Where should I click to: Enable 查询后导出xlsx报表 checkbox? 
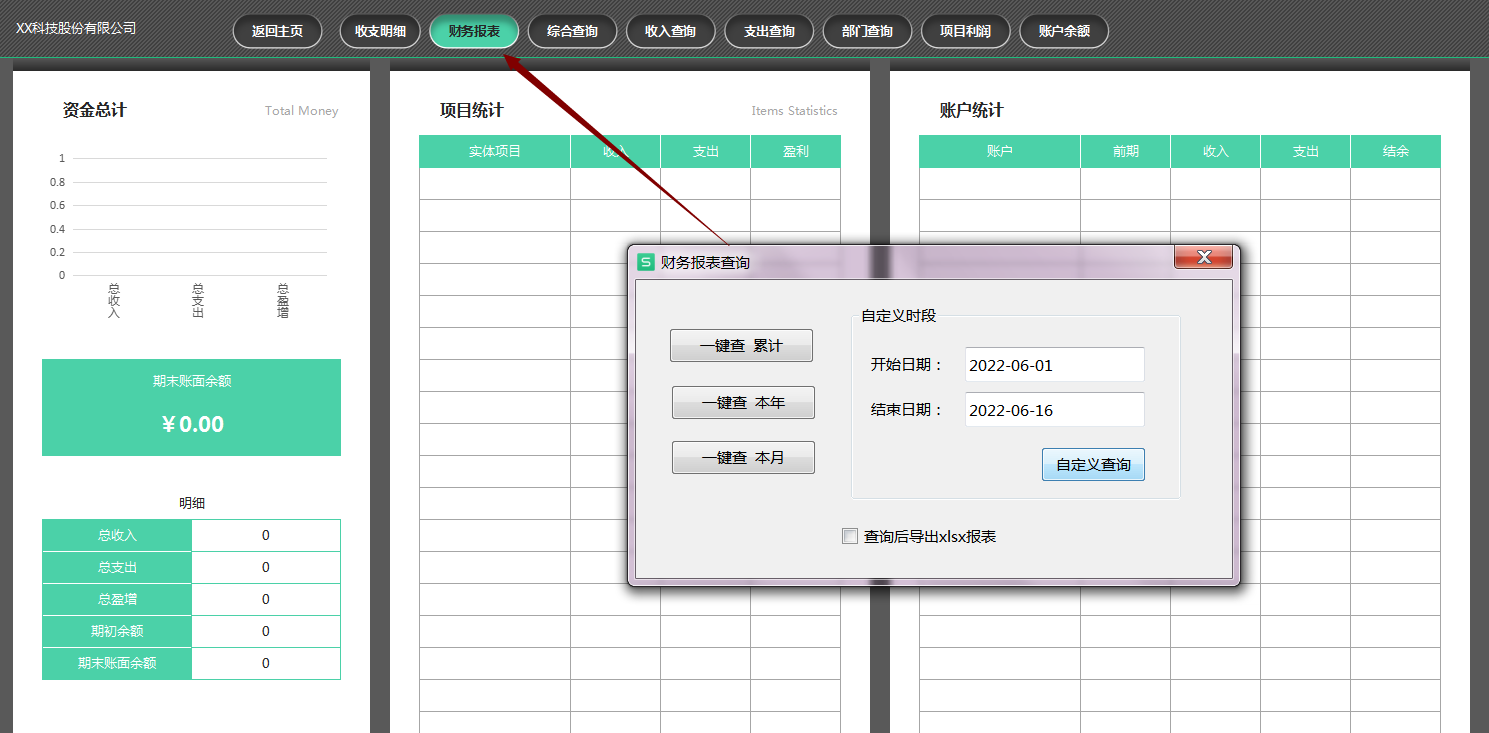(850, 536)
